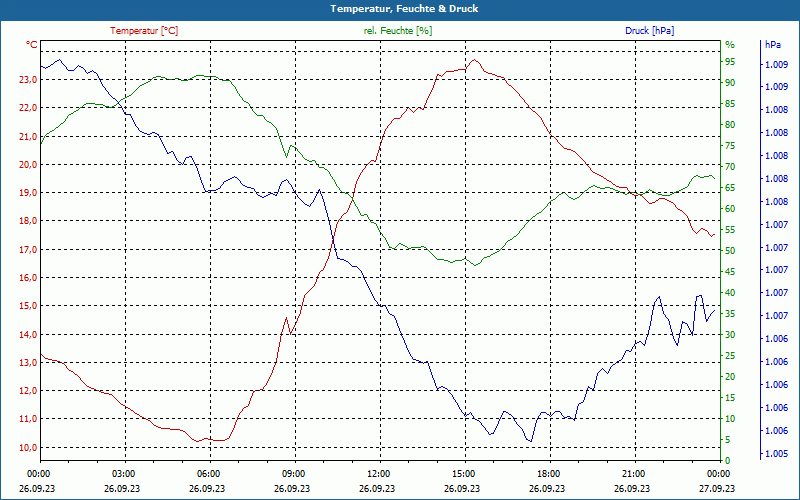Screen dimensions: 800x500
Task: Select the blue Druck [hPa] legend label
Action: [649, 31]
